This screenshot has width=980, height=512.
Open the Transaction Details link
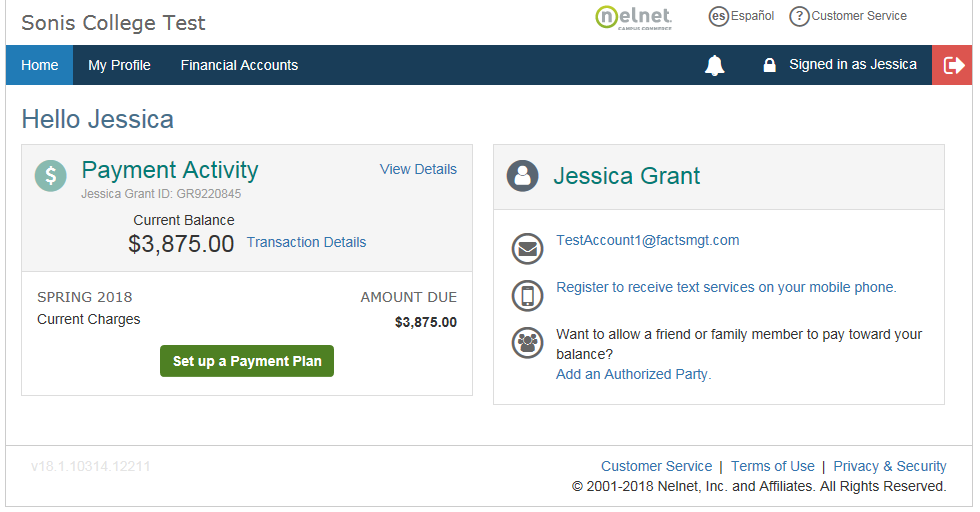[x=306, y=242]
